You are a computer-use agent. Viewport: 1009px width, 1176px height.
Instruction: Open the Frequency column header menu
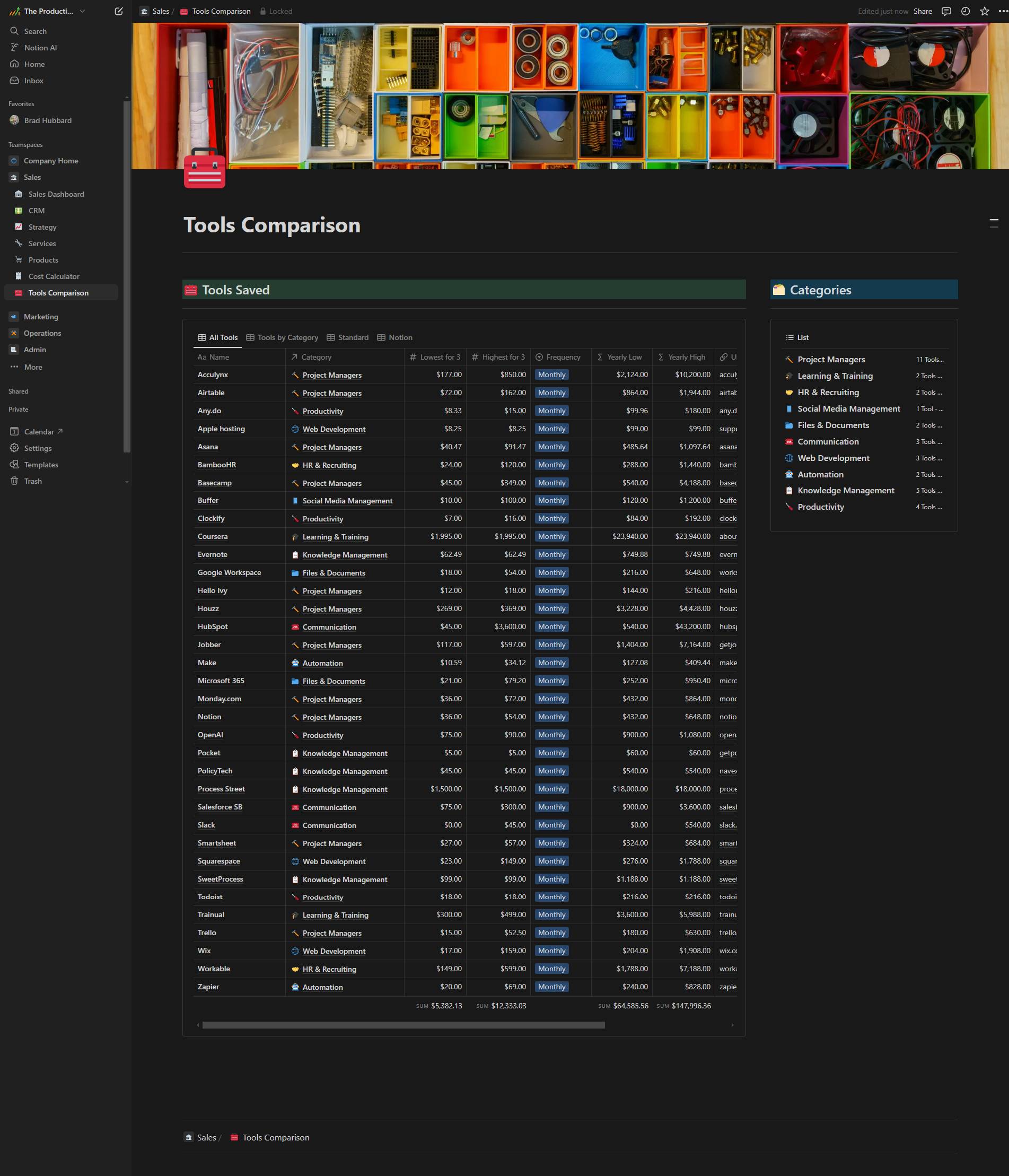(562, 357)
